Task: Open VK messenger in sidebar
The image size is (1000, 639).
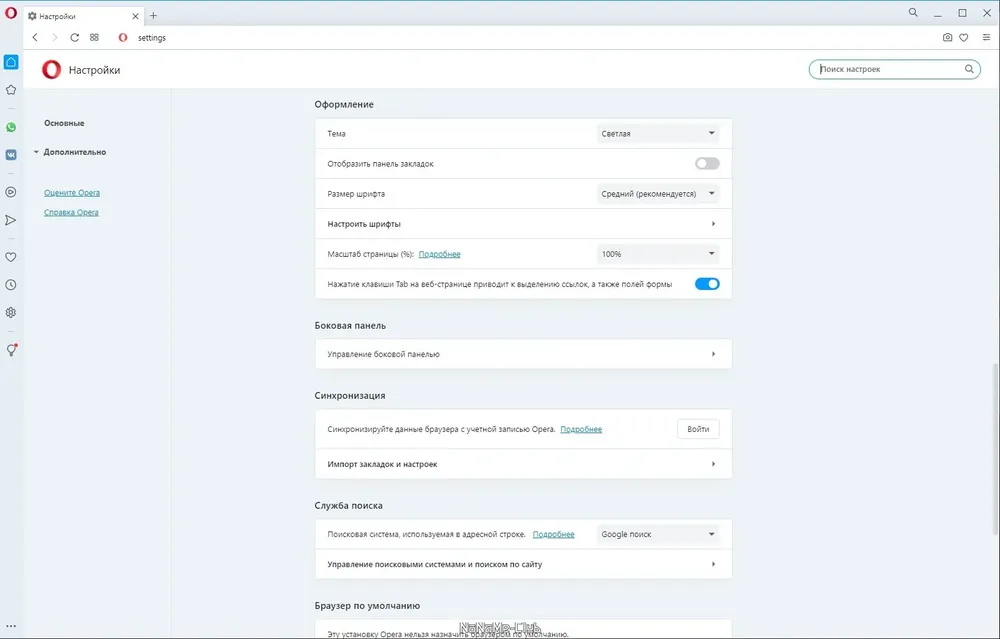Action: (11, 155)
